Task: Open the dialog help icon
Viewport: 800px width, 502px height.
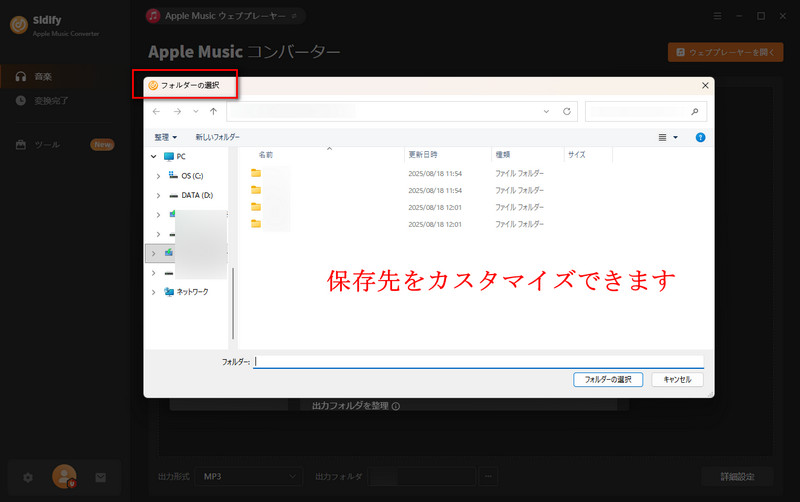Action: point(701,137)
